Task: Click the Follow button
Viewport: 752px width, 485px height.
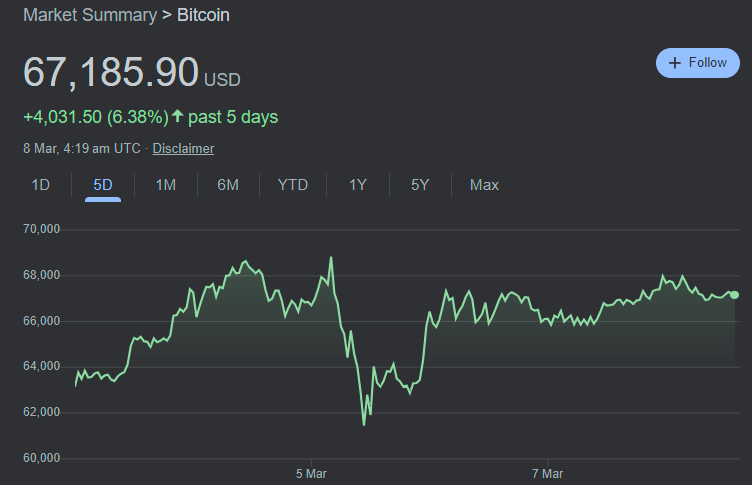Action: pyautogui.click(x=697, y=63)
